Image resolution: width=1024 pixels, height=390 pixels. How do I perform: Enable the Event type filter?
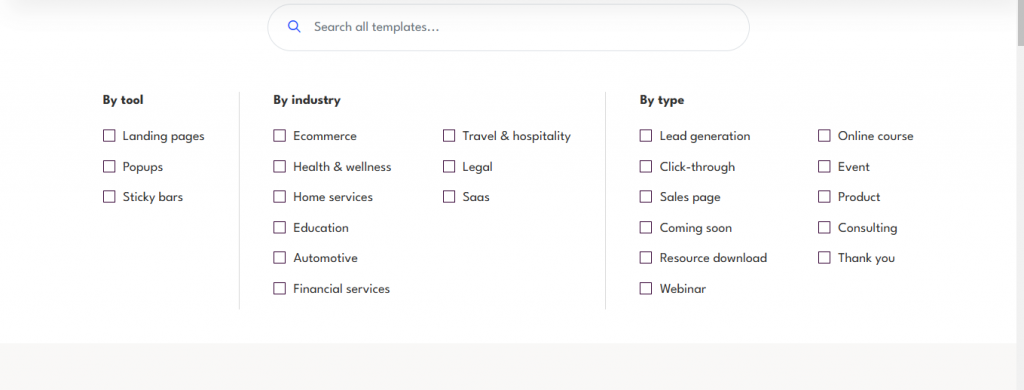click(x=824, y=167)
